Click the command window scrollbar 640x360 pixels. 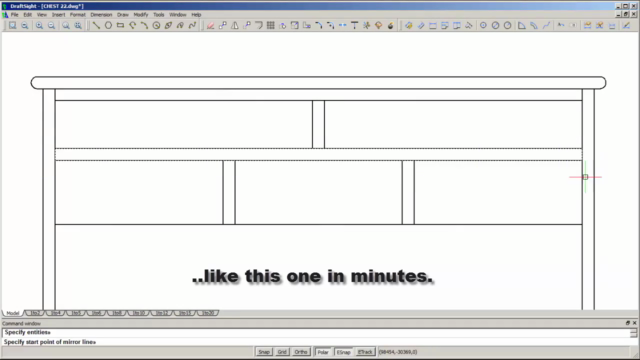pos(633,333)
